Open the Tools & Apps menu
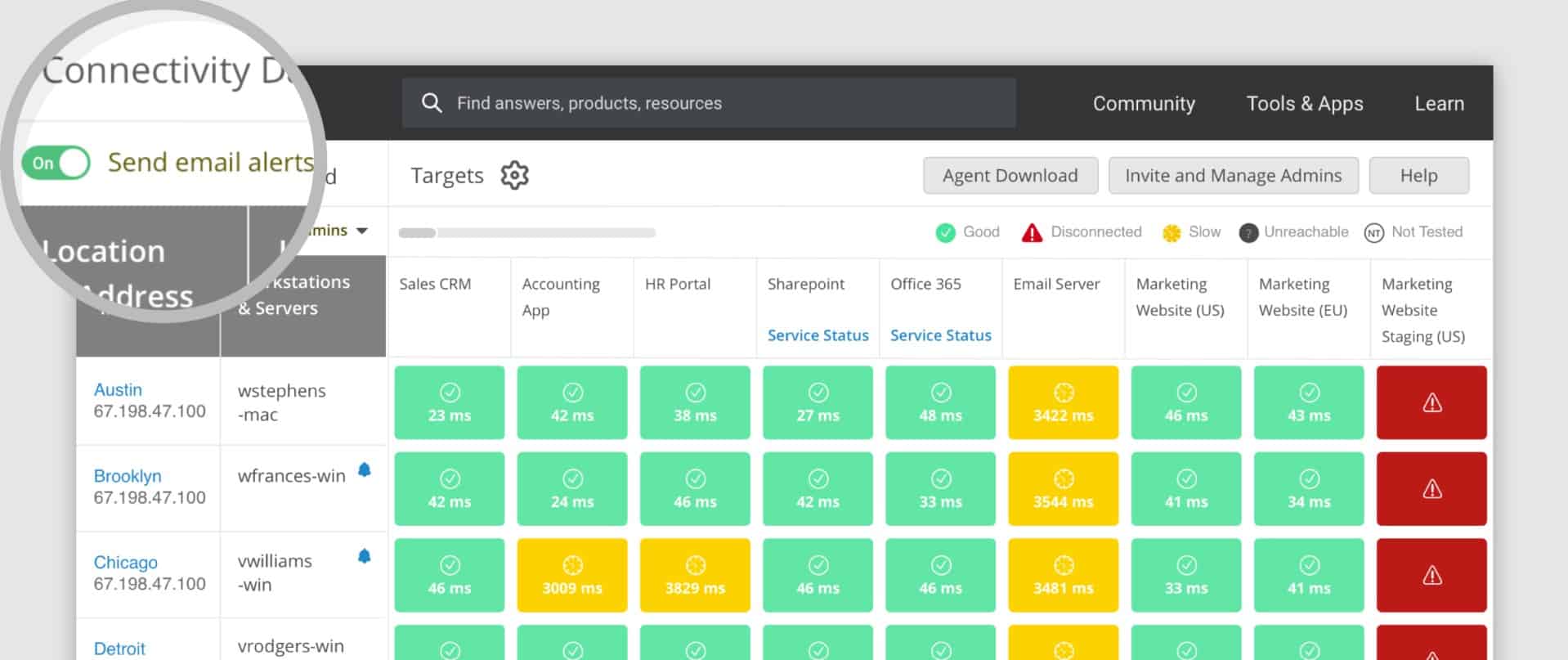1568x660 pixels. pyautogui.click(x=1305, y=104)
